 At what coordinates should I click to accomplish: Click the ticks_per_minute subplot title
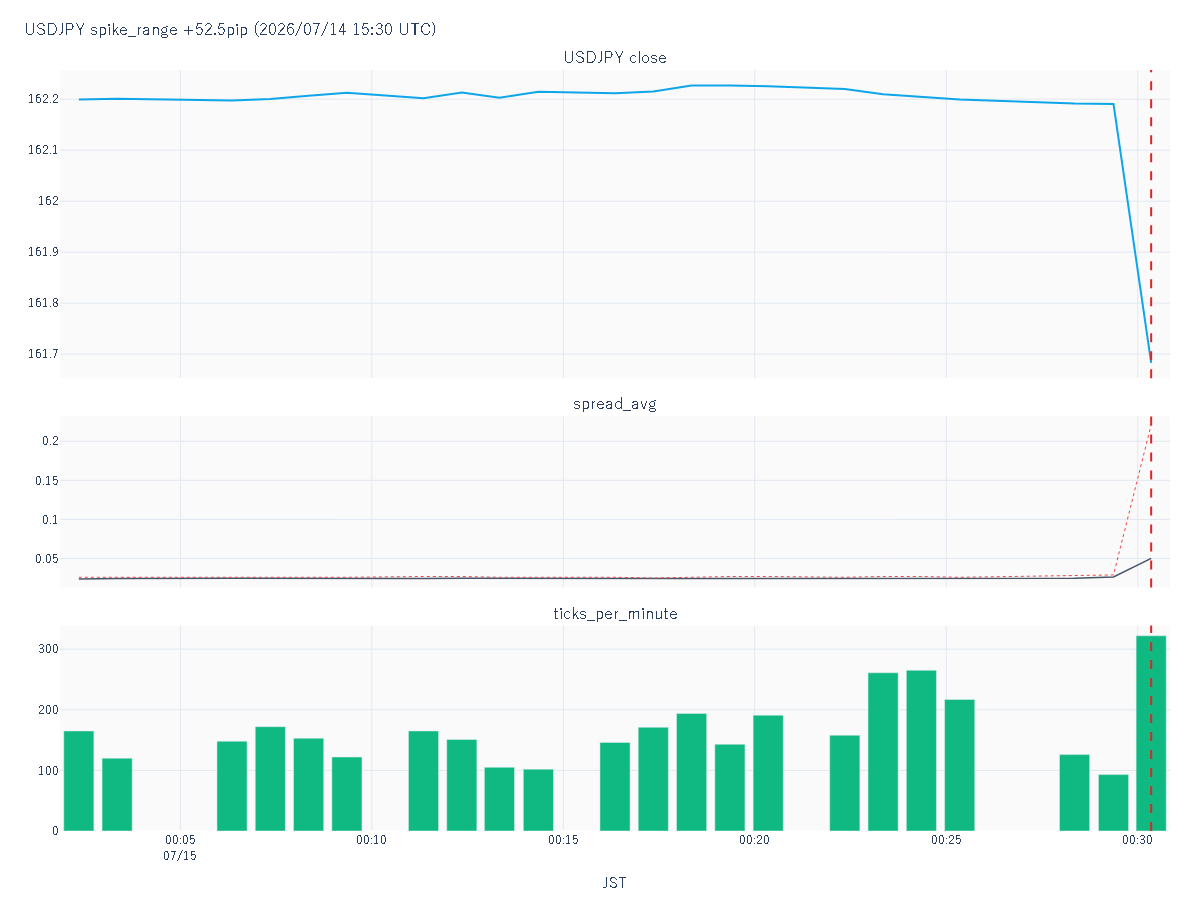pyautogui.click(x=615, y=613)
